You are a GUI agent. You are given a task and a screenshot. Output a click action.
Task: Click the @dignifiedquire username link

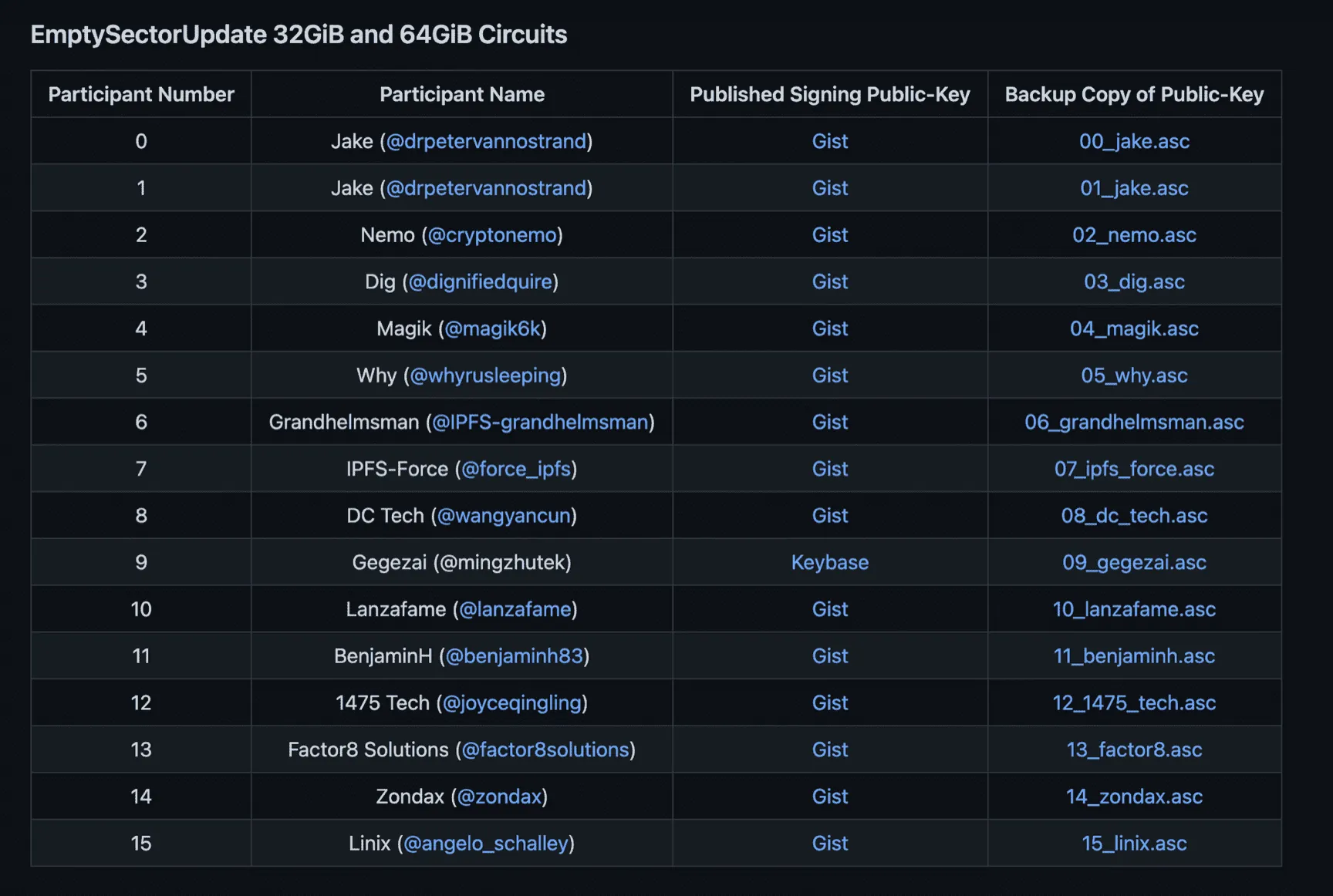481,282
